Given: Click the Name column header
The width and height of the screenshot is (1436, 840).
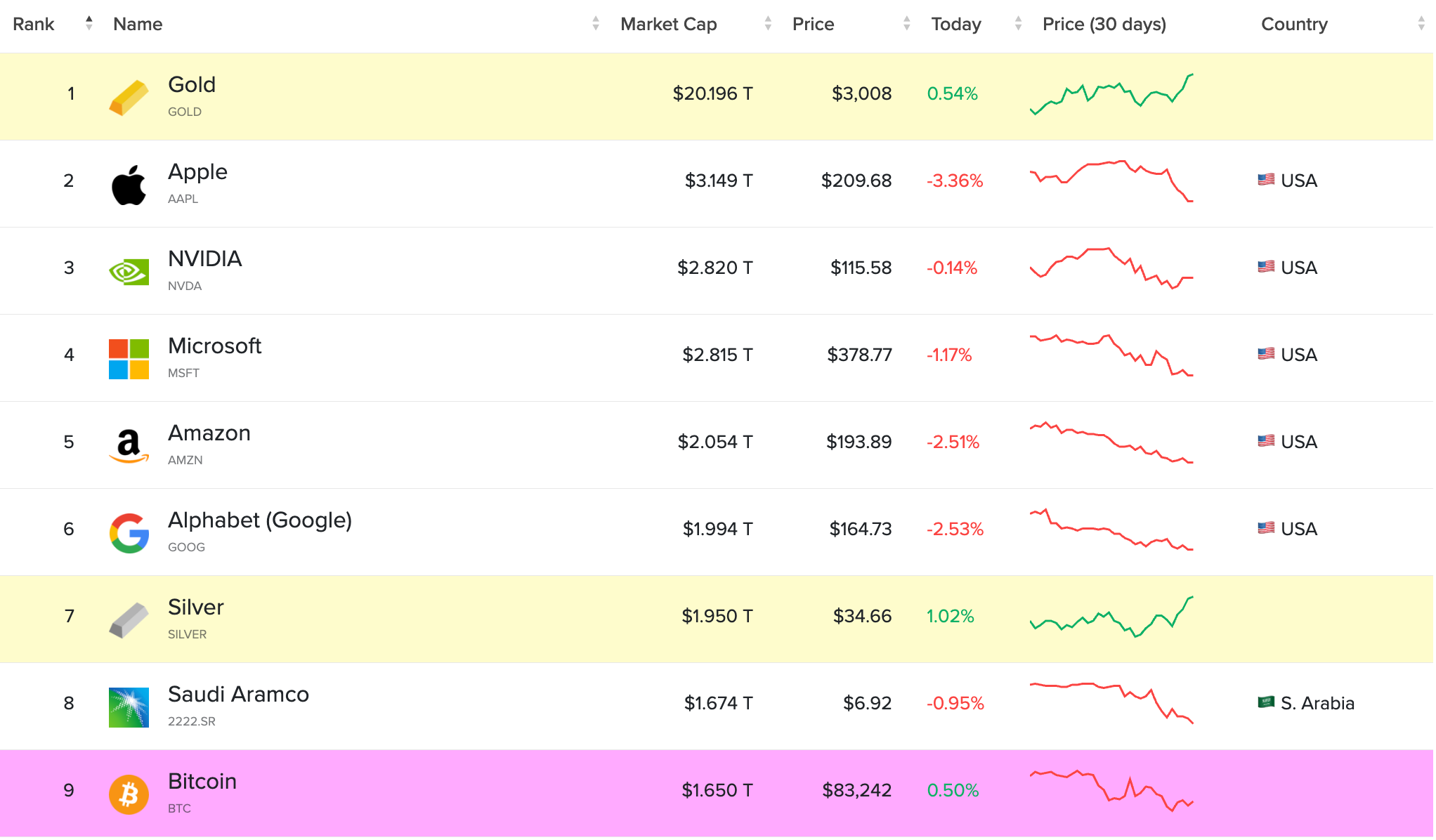Looking at the screenshot, I should pos(138,24).
